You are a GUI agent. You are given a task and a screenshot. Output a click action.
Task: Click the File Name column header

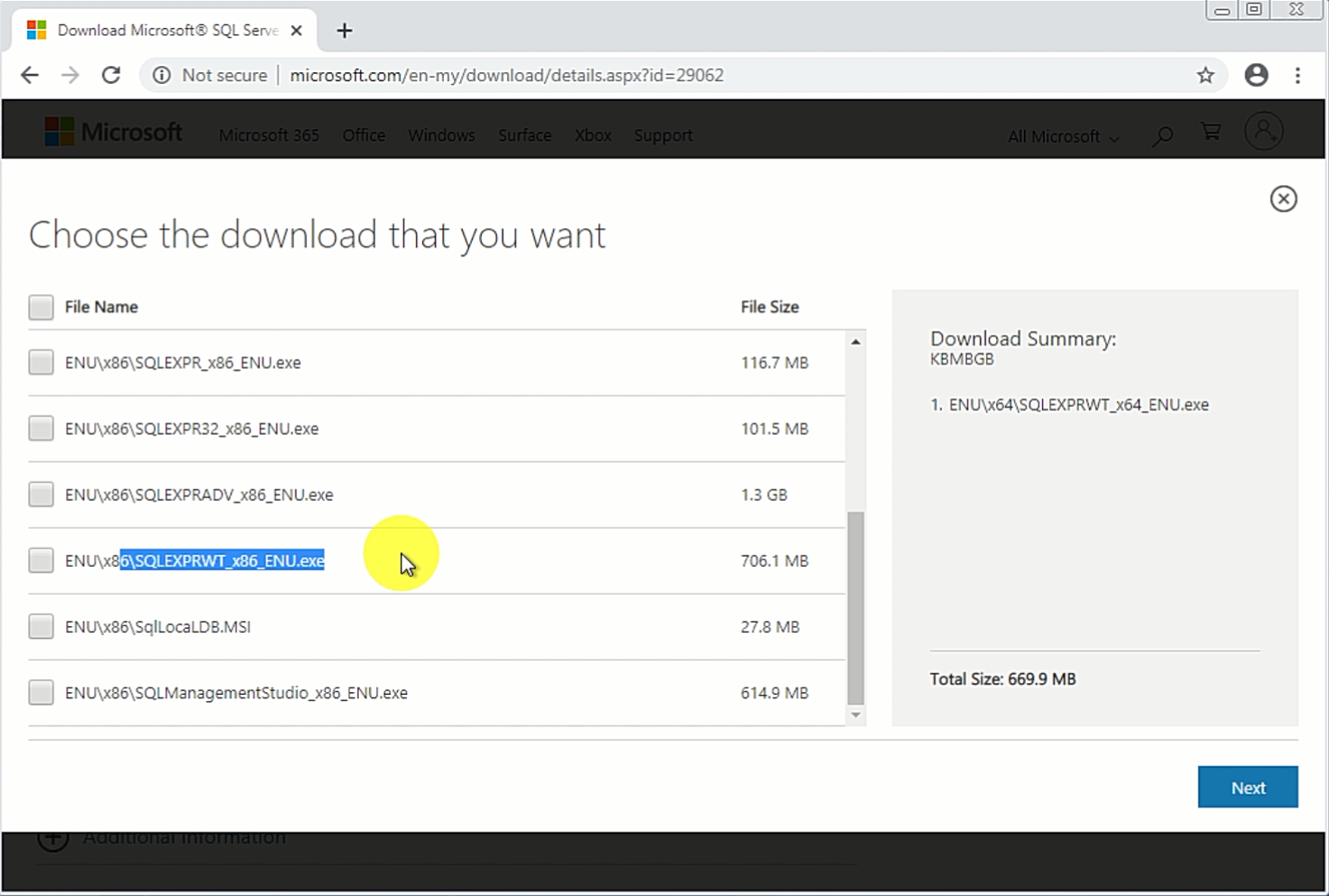[x=101, y=307]
